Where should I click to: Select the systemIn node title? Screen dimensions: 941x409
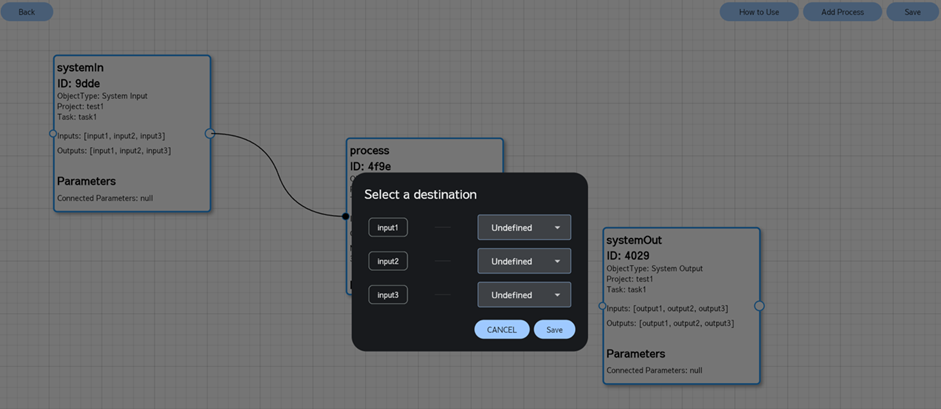coord(80,68)
